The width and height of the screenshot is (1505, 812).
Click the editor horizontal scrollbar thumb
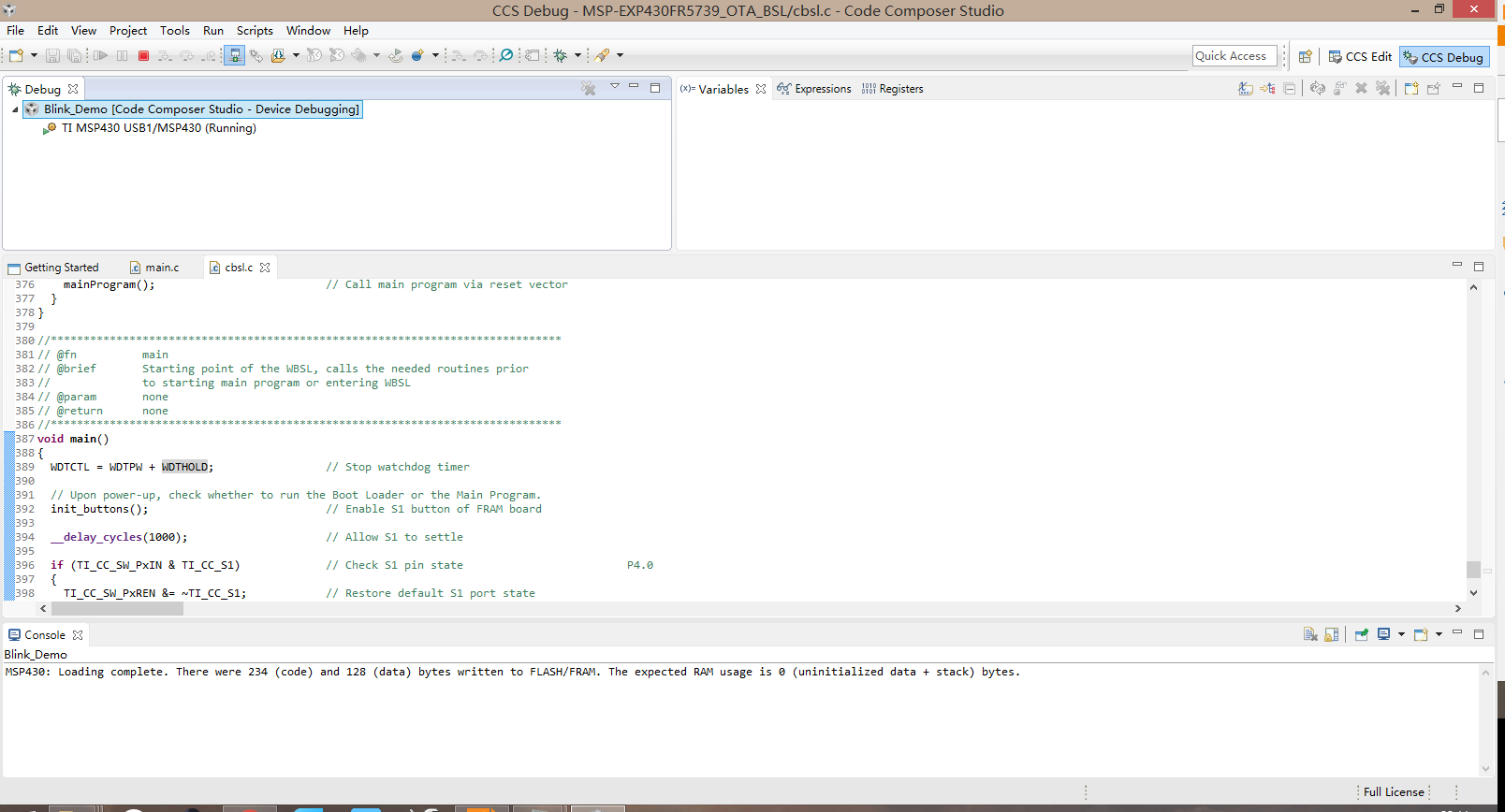click(117, 608)
